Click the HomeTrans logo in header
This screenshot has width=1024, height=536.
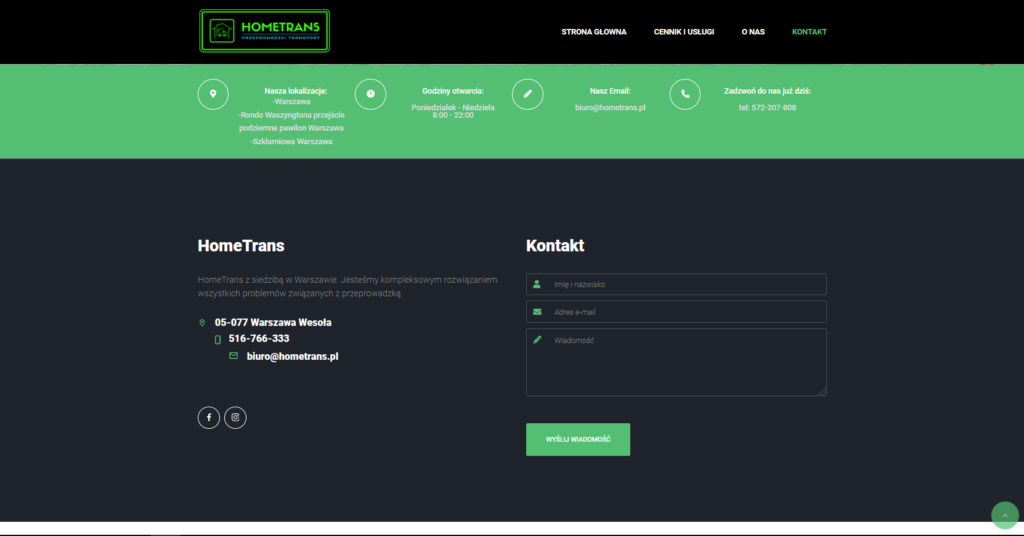(x=264, y=31)
